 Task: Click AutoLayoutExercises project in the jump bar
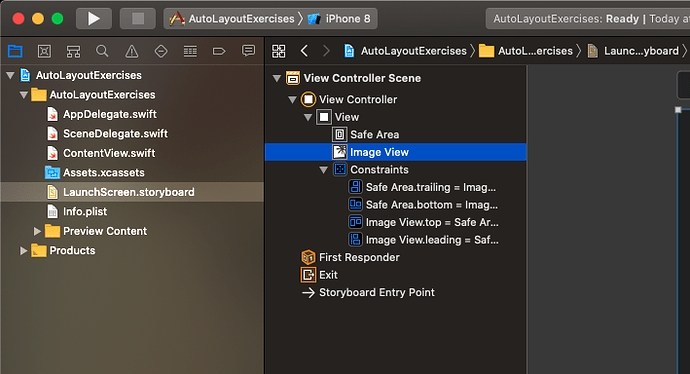[405, 51]
